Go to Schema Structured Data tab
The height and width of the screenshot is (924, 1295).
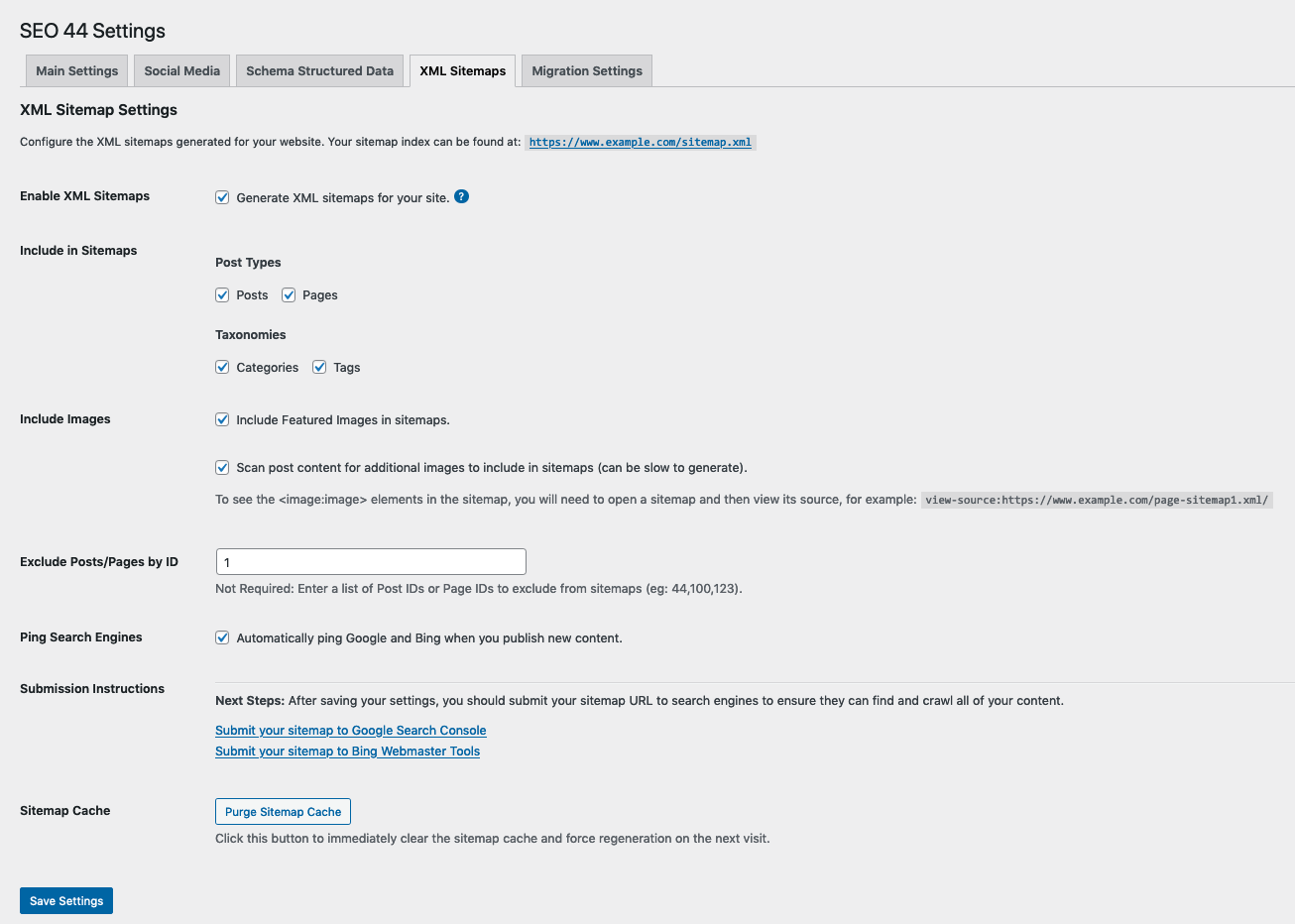(319, 71)
